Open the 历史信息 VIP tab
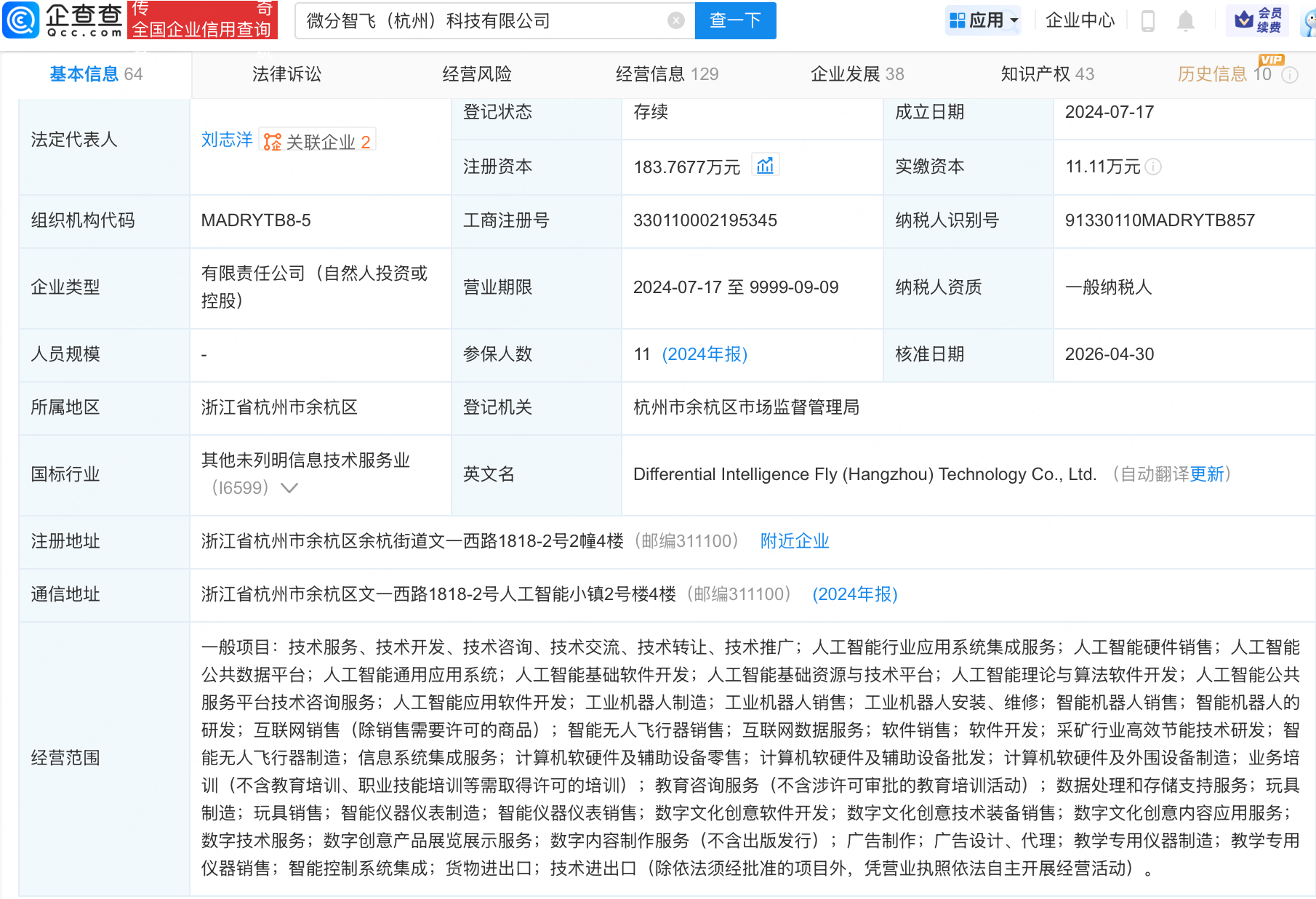 pos(1224,74)
